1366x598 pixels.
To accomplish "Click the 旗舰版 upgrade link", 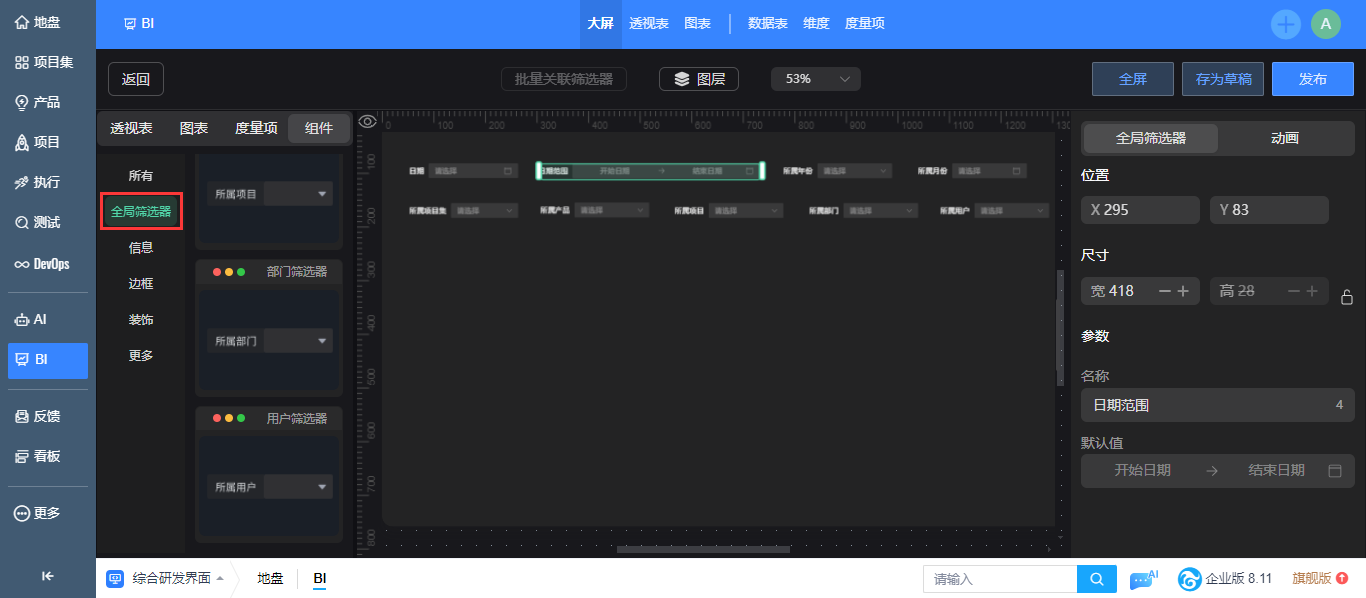I will point(1320,579).
